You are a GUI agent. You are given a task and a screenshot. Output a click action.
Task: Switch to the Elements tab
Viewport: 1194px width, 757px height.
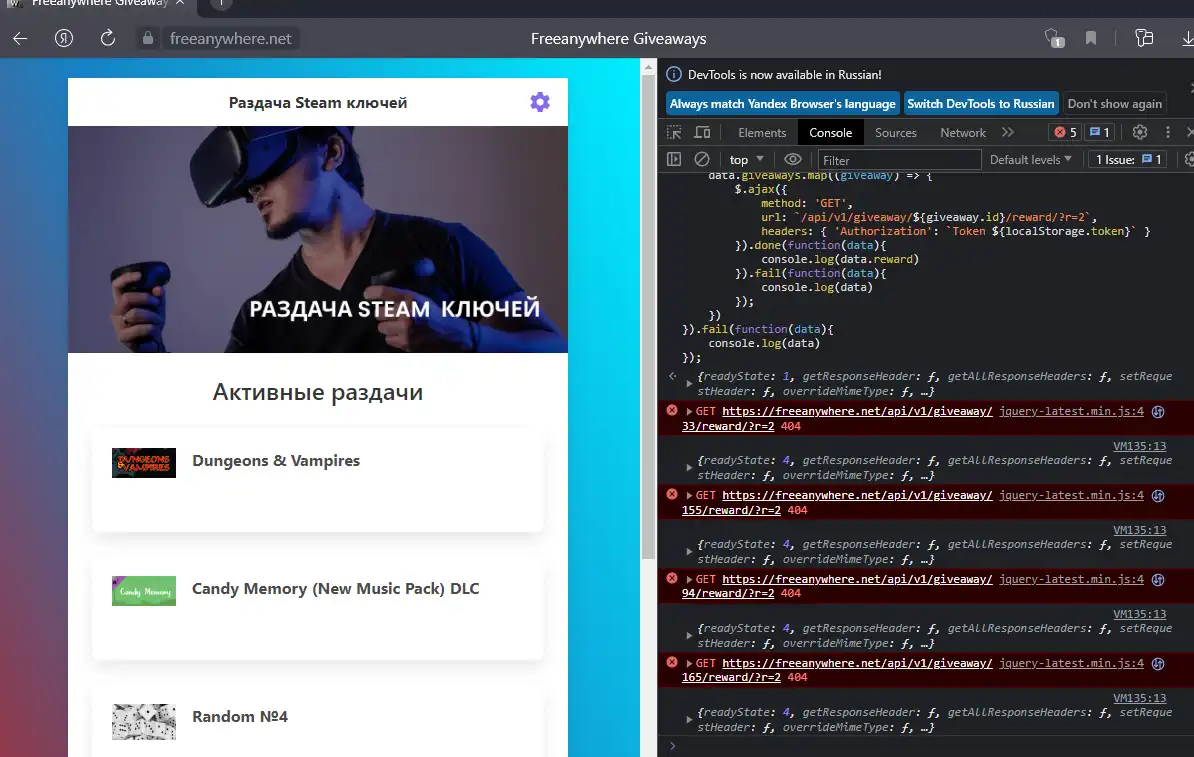(762, 132)
